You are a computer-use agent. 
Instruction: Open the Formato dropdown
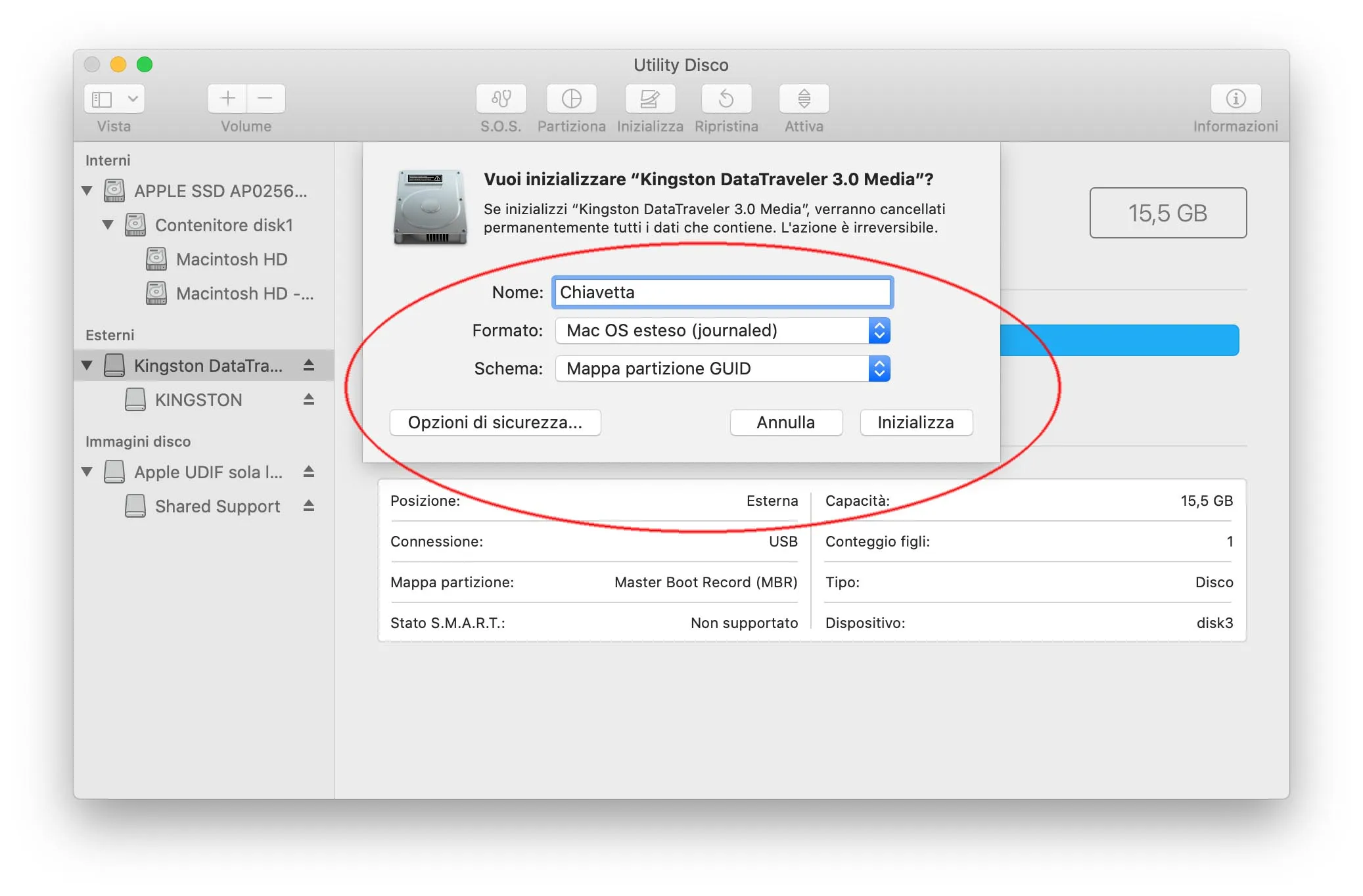(x=722, y=330)
